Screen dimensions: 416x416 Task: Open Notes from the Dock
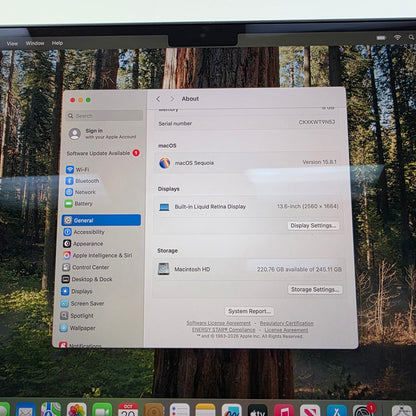point(205,410)
